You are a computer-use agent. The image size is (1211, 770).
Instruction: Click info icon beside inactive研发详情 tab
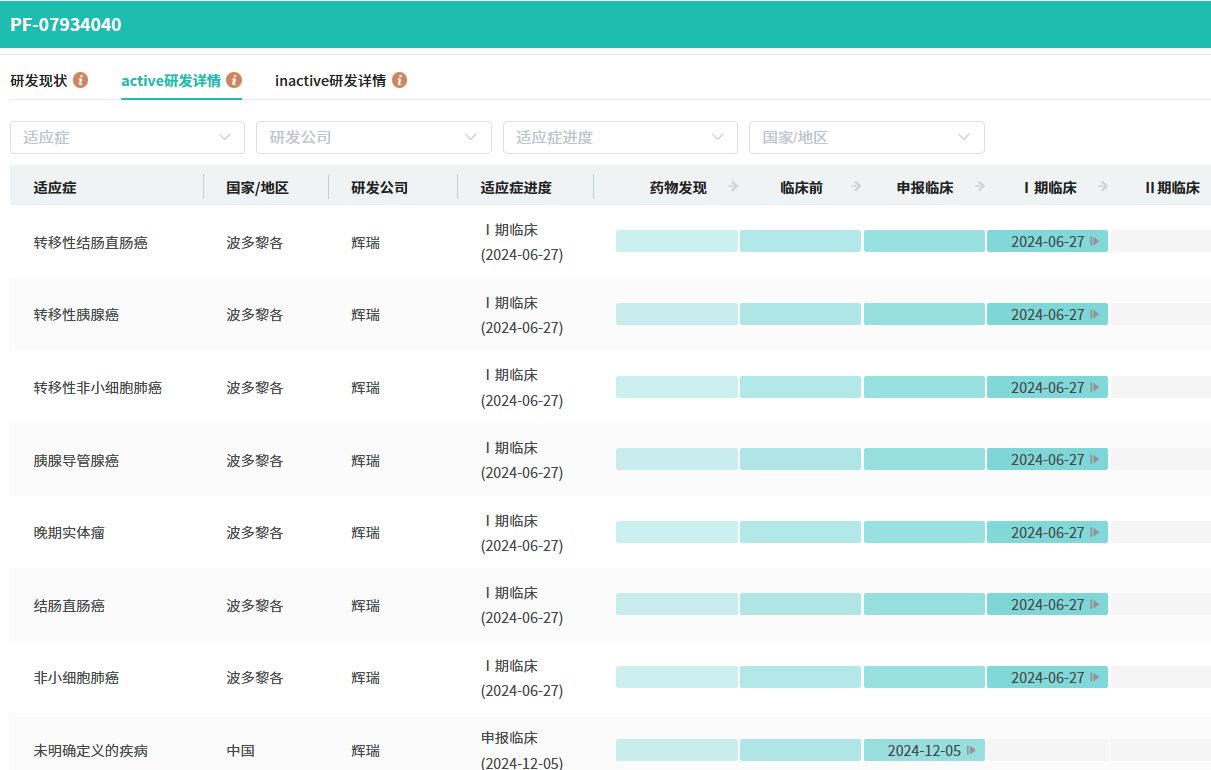click(399, 80)
